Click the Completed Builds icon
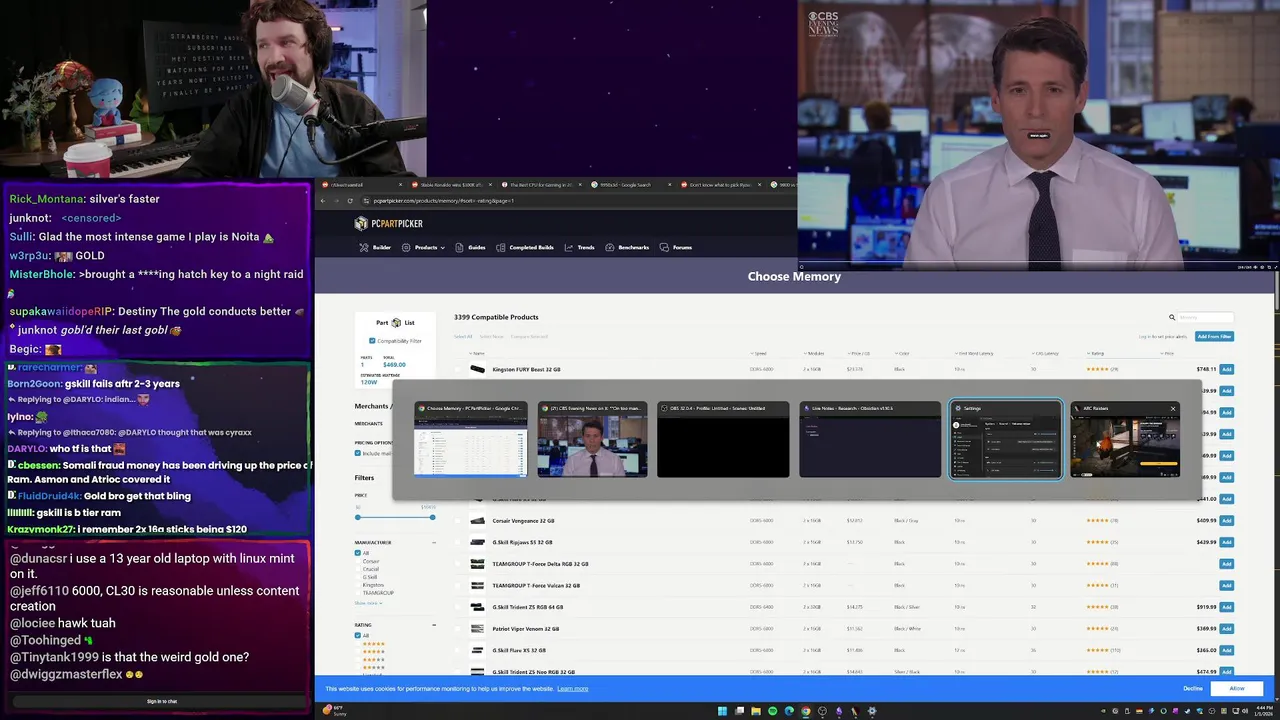The width and height of the screenshot is (1280, 720). [502, 247]
